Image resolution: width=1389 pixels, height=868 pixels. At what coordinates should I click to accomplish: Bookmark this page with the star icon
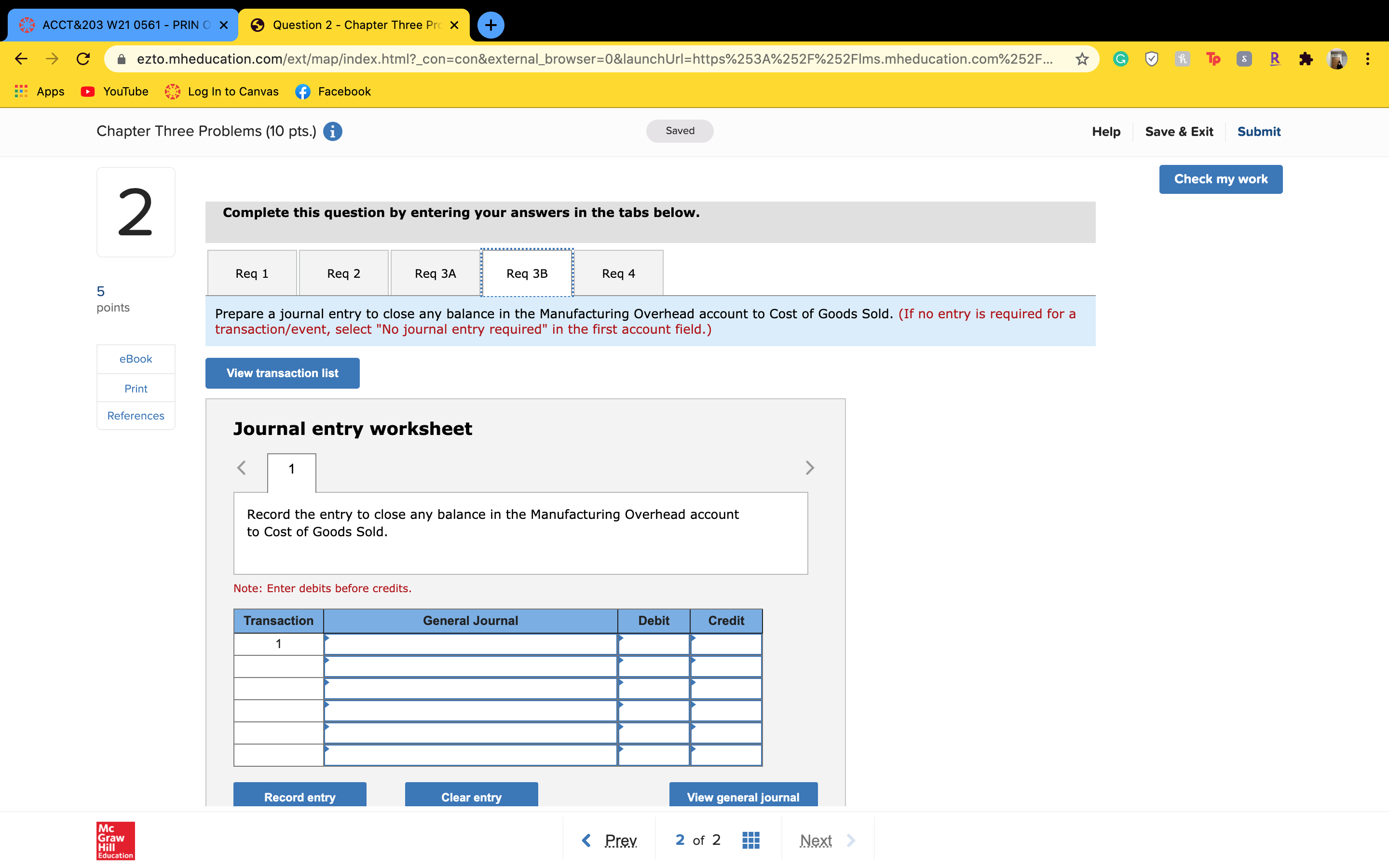point(1081,58)
